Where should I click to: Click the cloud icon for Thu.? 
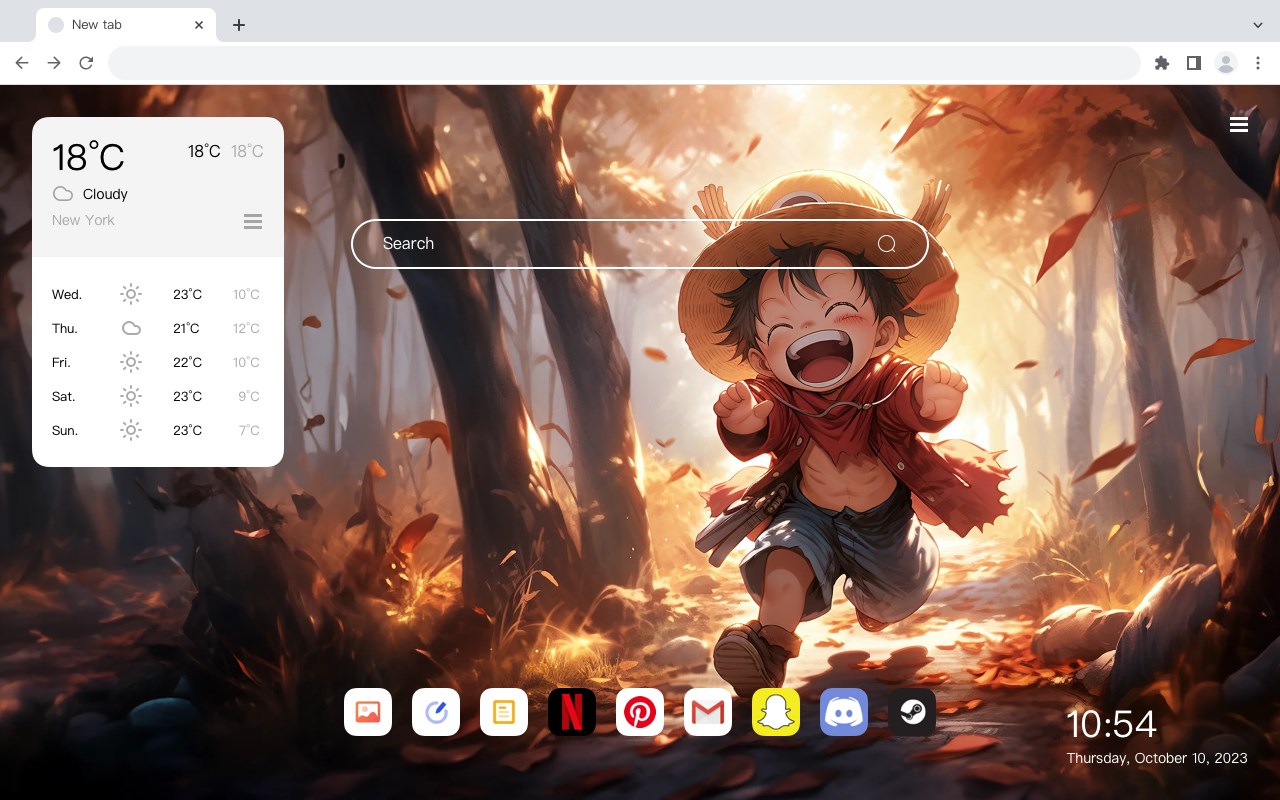[x=131, y=328]
